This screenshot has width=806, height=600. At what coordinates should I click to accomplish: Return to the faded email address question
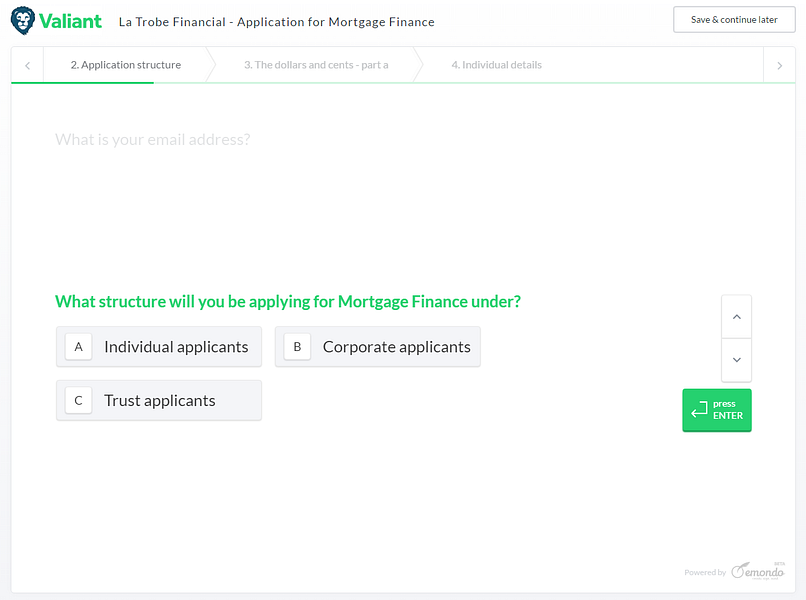(x=153, y=140)
